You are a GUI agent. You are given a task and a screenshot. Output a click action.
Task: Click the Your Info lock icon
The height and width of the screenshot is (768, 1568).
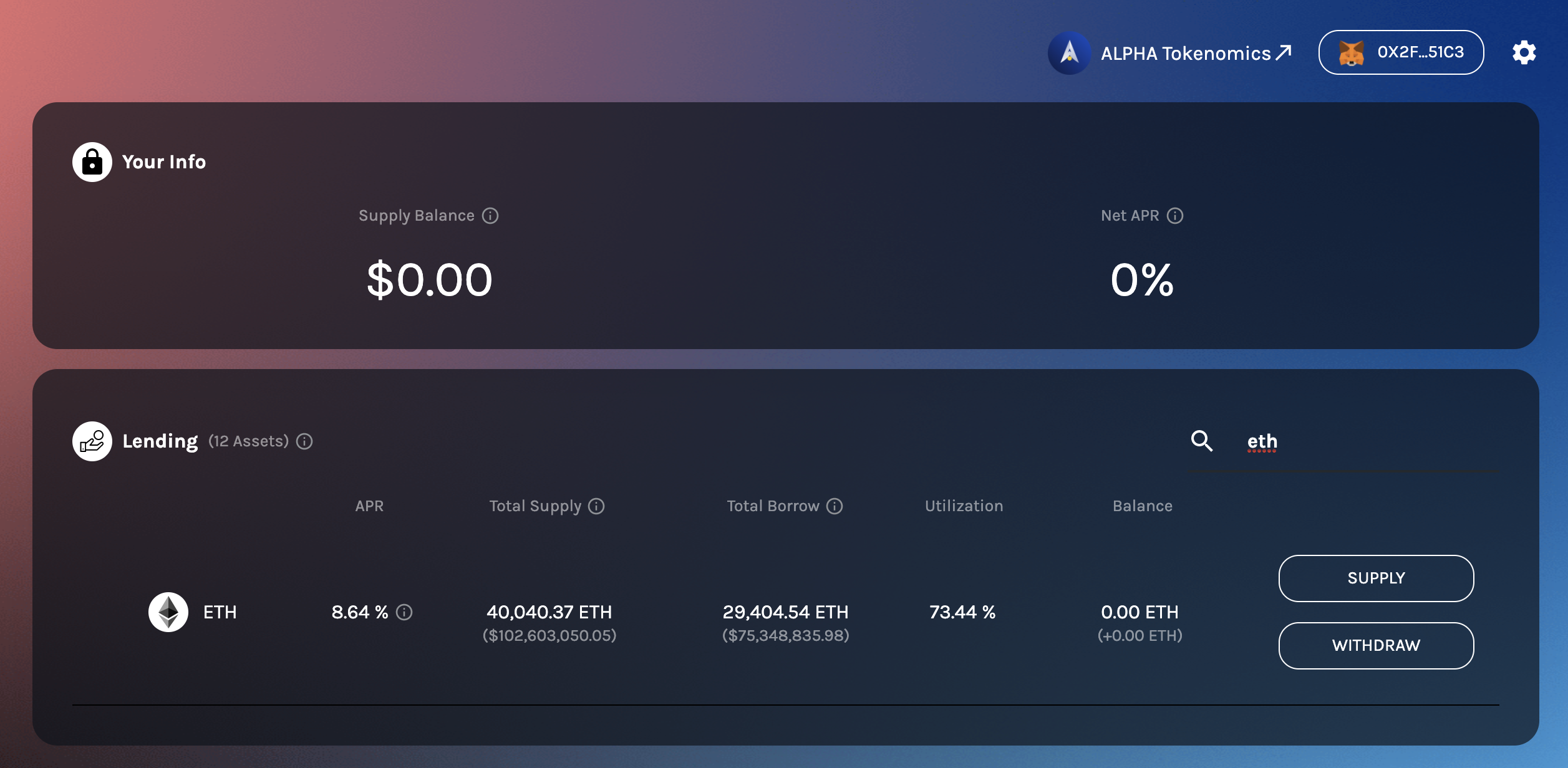[92, 162]
